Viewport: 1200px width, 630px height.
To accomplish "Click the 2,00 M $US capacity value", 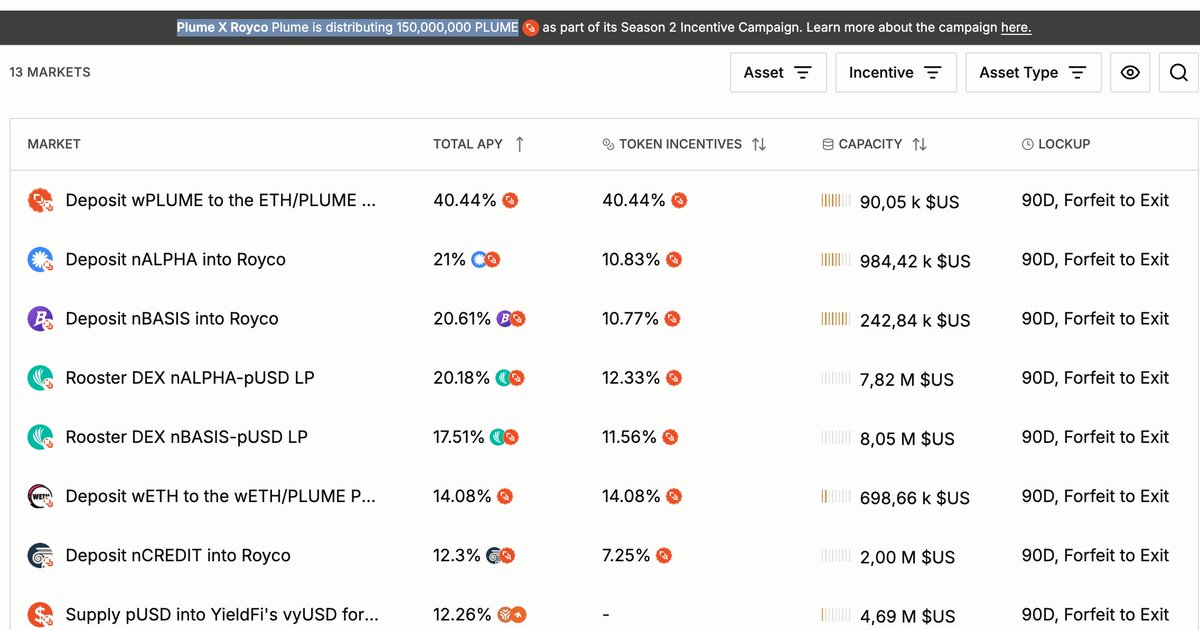I will tap(907, 556).
